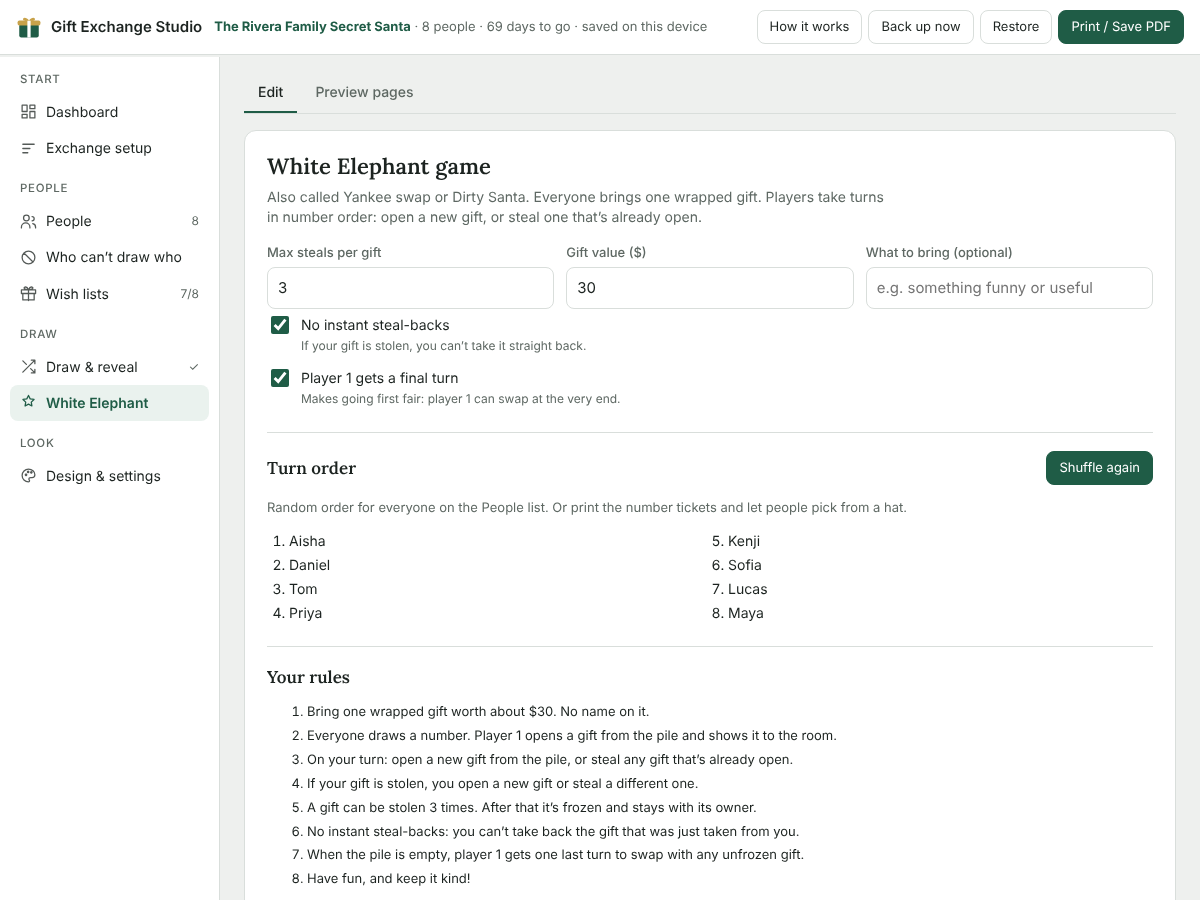Click the Design & settings palette icon
The height and width of the screenshot is (900, 1200).
point(28,476)
